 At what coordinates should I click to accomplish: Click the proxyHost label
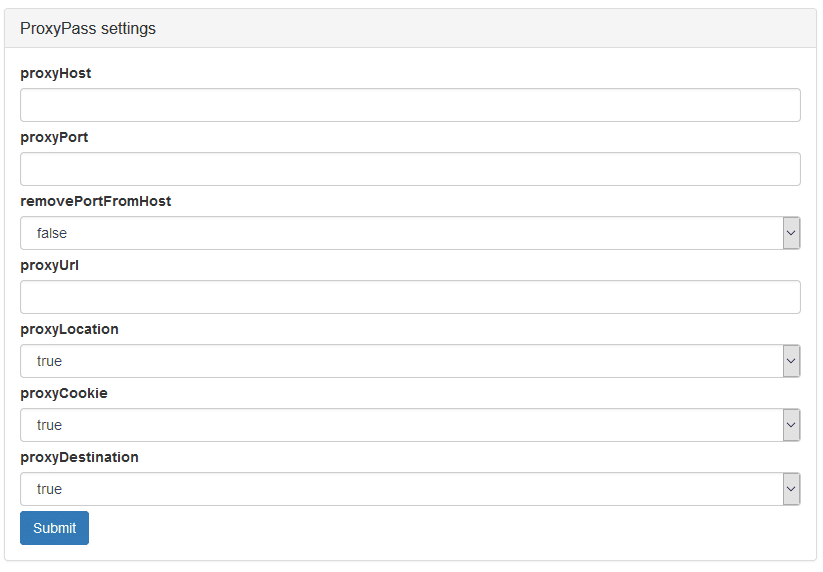(x=56, y=73)
